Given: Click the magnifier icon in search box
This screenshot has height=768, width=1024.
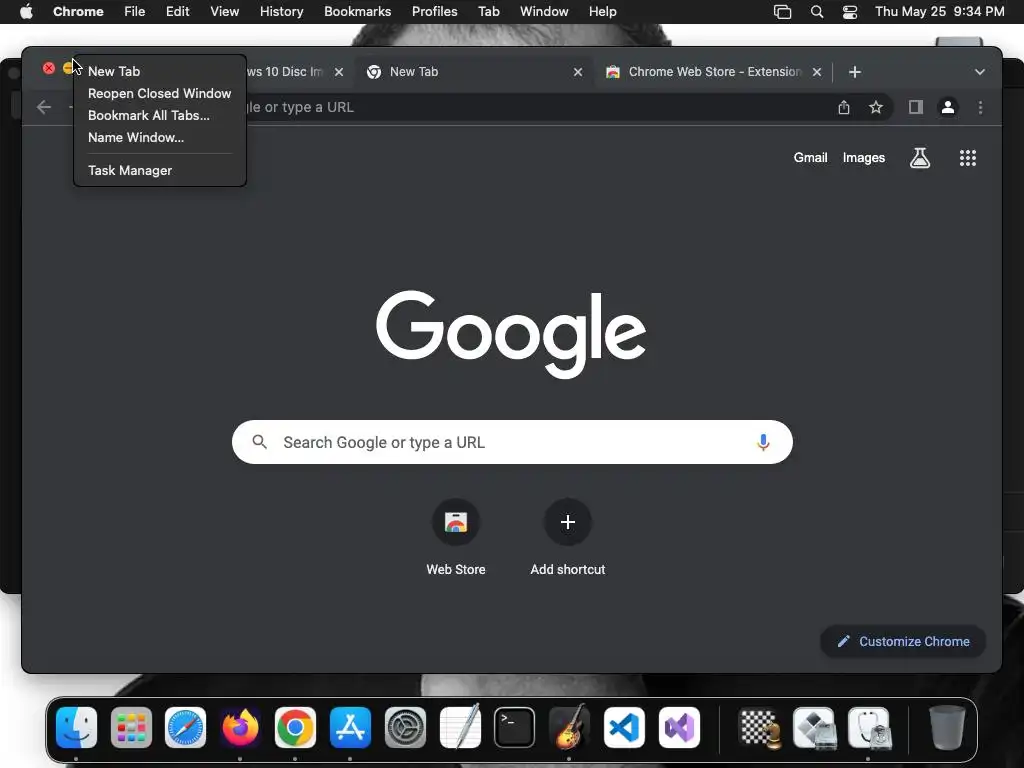Looking at the screenshot, I should 259,442.
